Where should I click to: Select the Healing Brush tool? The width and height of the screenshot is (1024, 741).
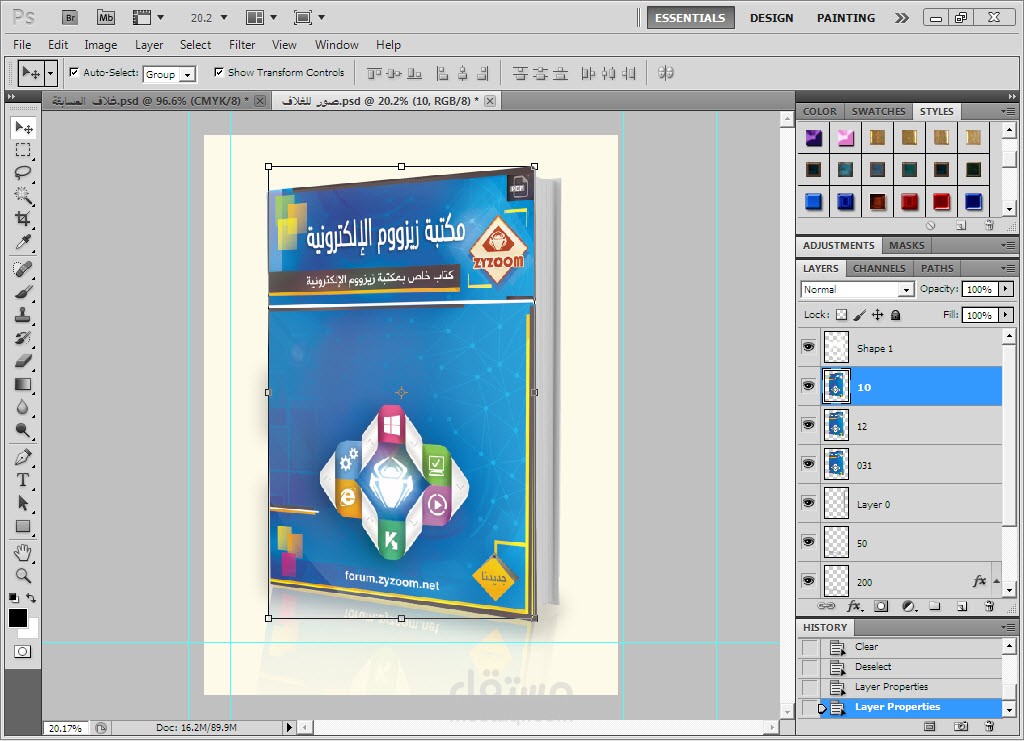tap(23, 269)
